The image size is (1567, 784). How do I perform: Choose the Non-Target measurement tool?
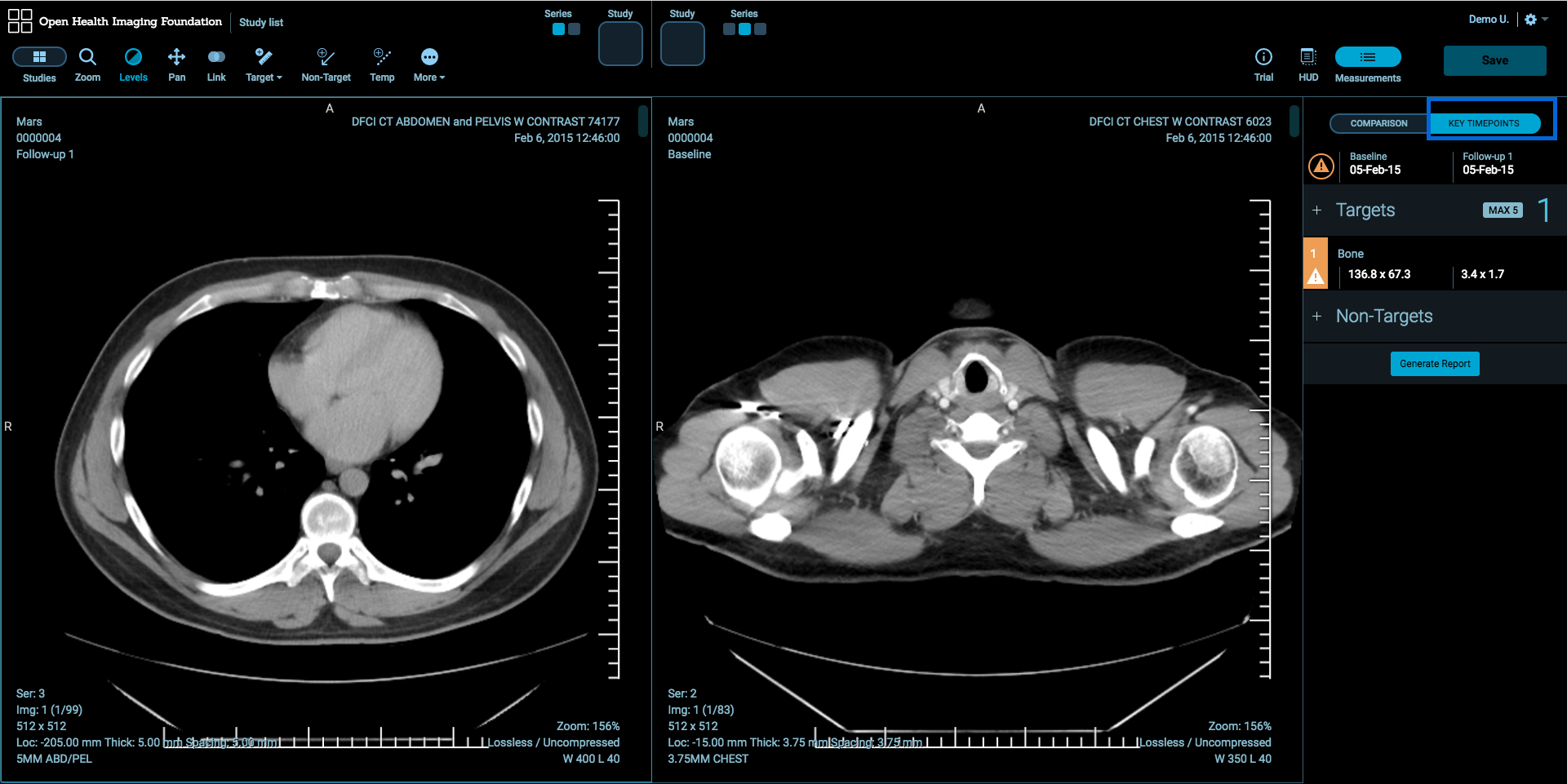[x=326, y=64]
